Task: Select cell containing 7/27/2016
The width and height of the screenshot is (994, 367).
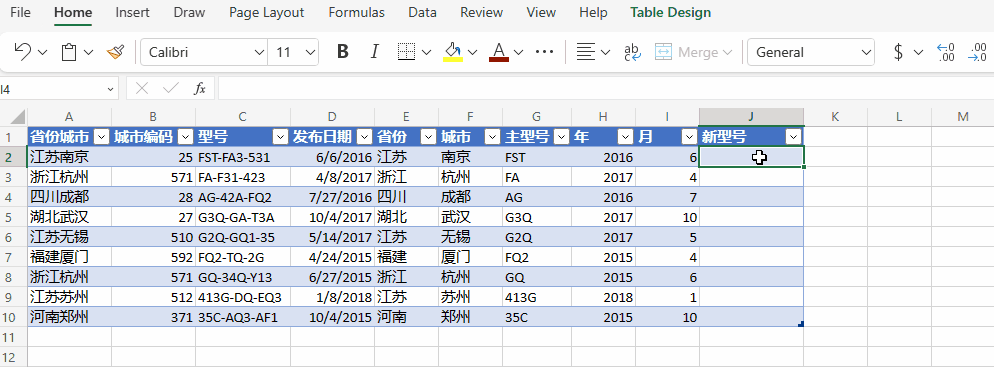Action: pos(332,197)
